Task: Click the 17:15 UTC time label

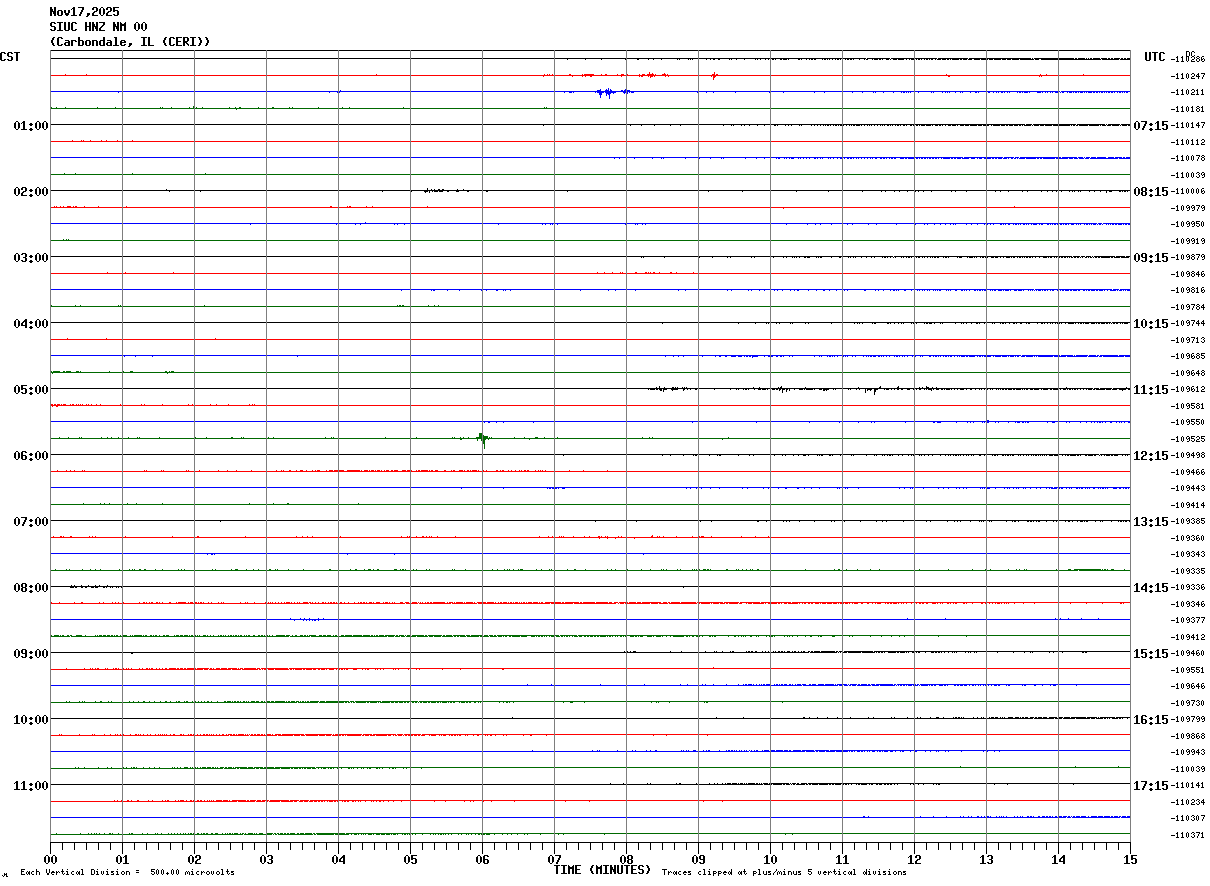Action: tap(1151, 786)
